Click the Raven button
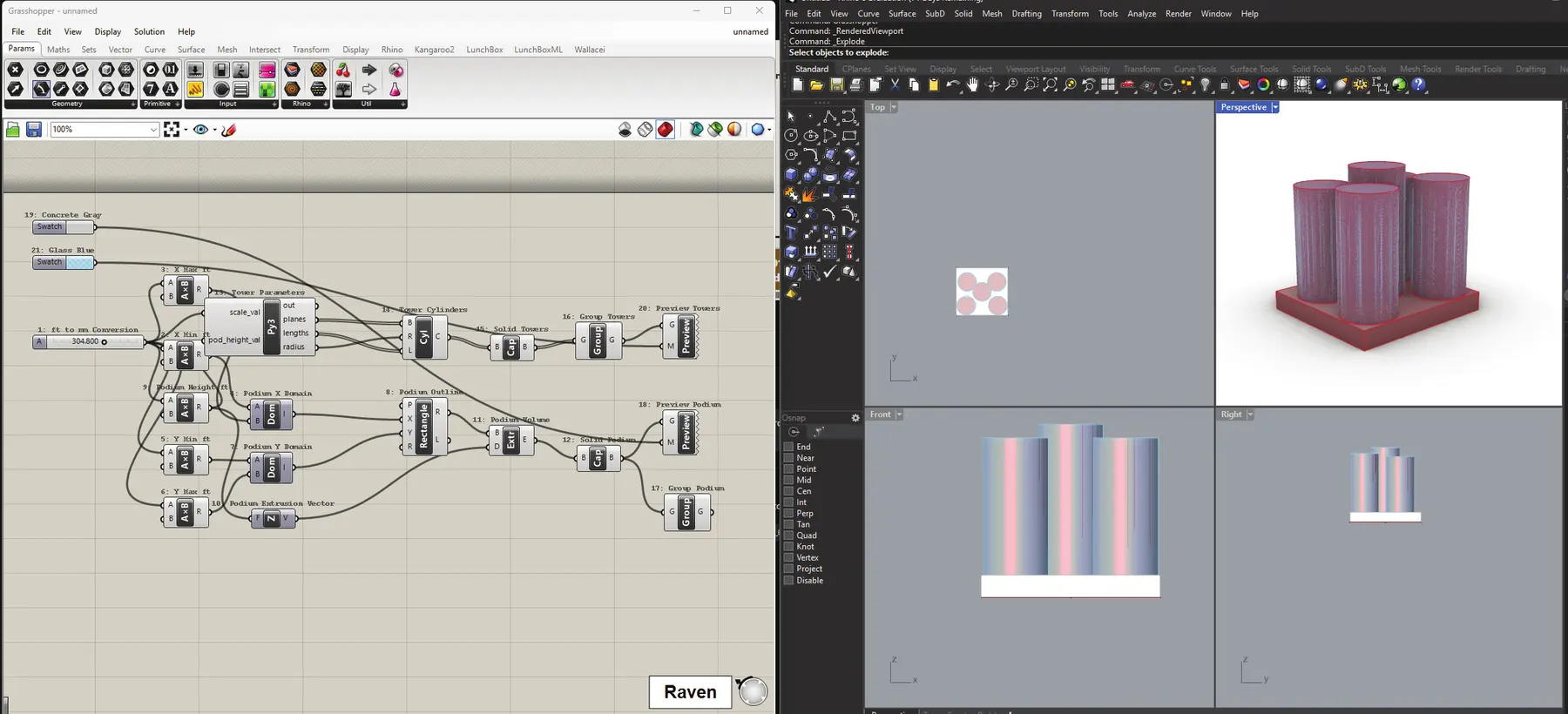 690,692
